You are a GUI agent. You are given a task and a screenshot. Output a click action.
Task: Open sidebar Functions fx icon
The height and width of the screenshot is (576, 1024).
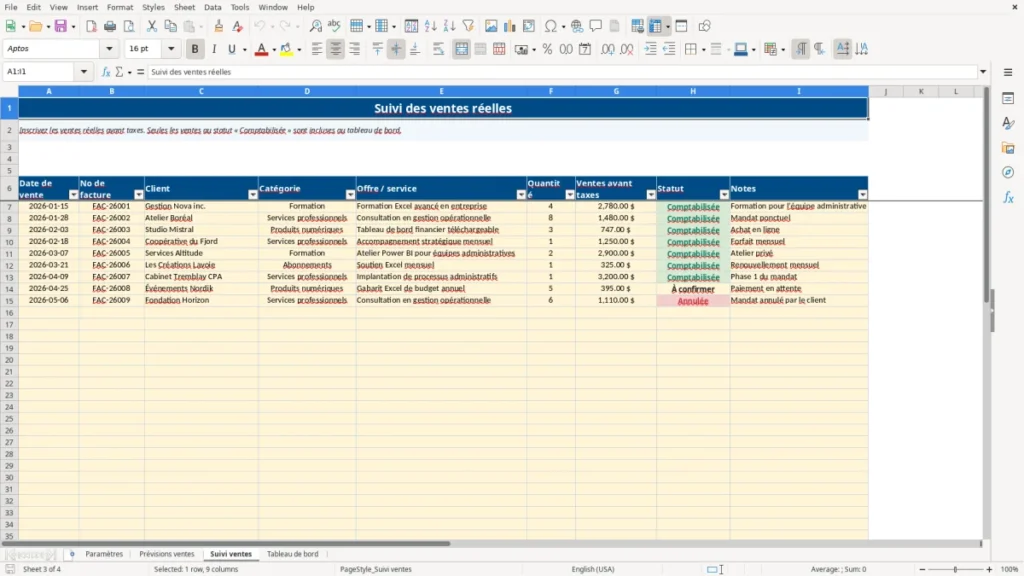click(1008, 197)
